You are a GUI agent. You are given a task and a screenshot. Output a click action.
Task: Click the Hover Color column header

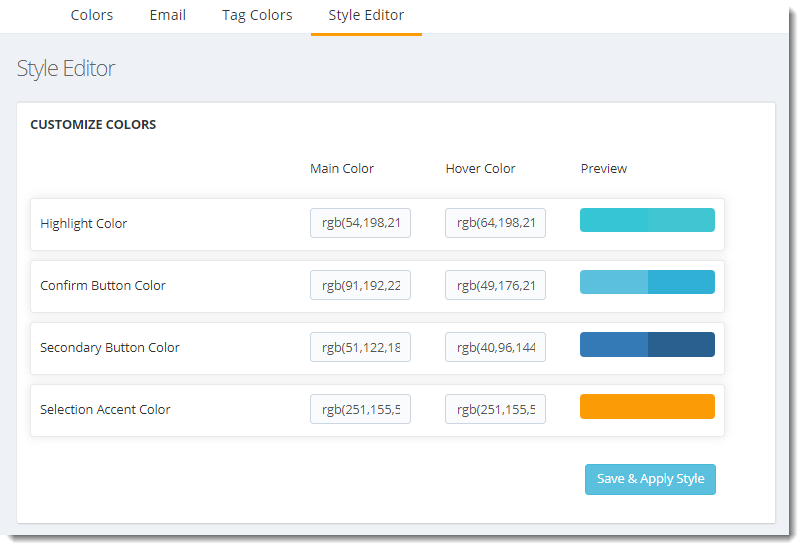[480, 169]
